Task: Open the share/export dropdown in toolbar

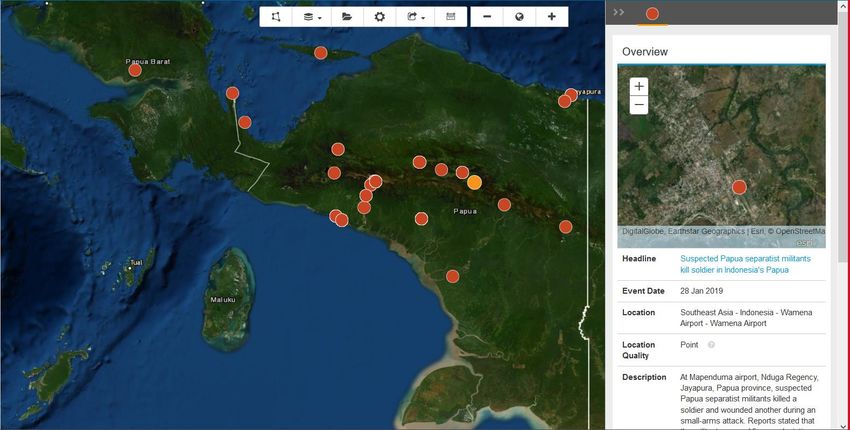Action: click(x=415, y=17)
